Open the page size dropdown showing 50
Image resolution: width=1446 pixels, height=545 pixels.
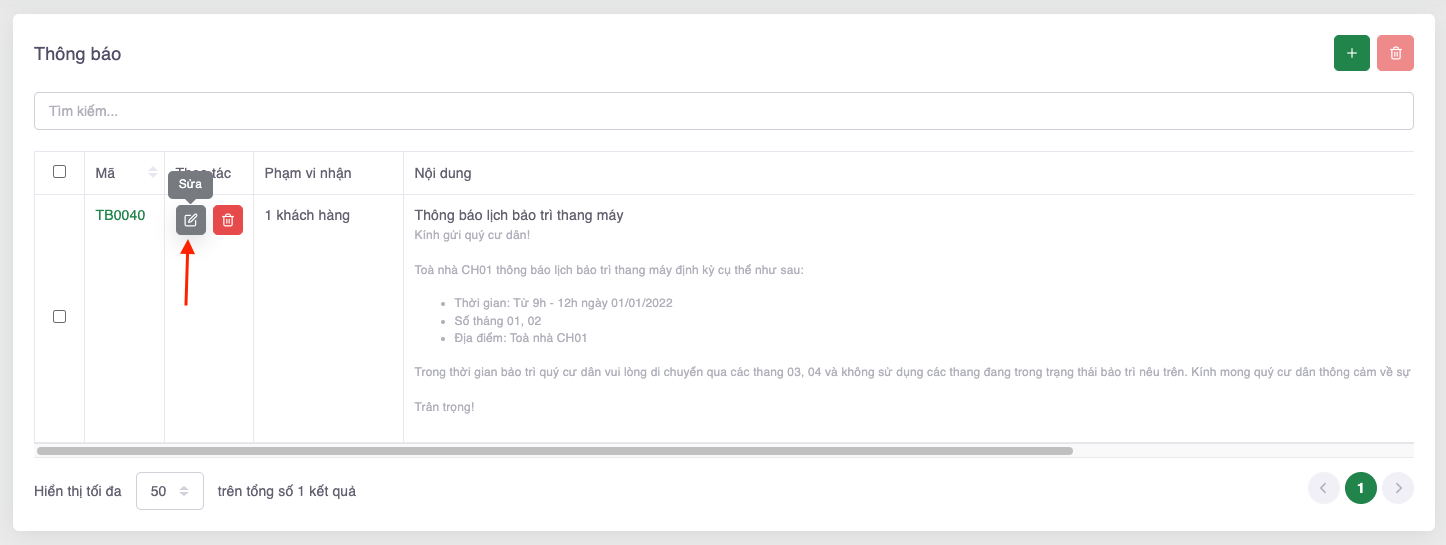tap(169, 491)
